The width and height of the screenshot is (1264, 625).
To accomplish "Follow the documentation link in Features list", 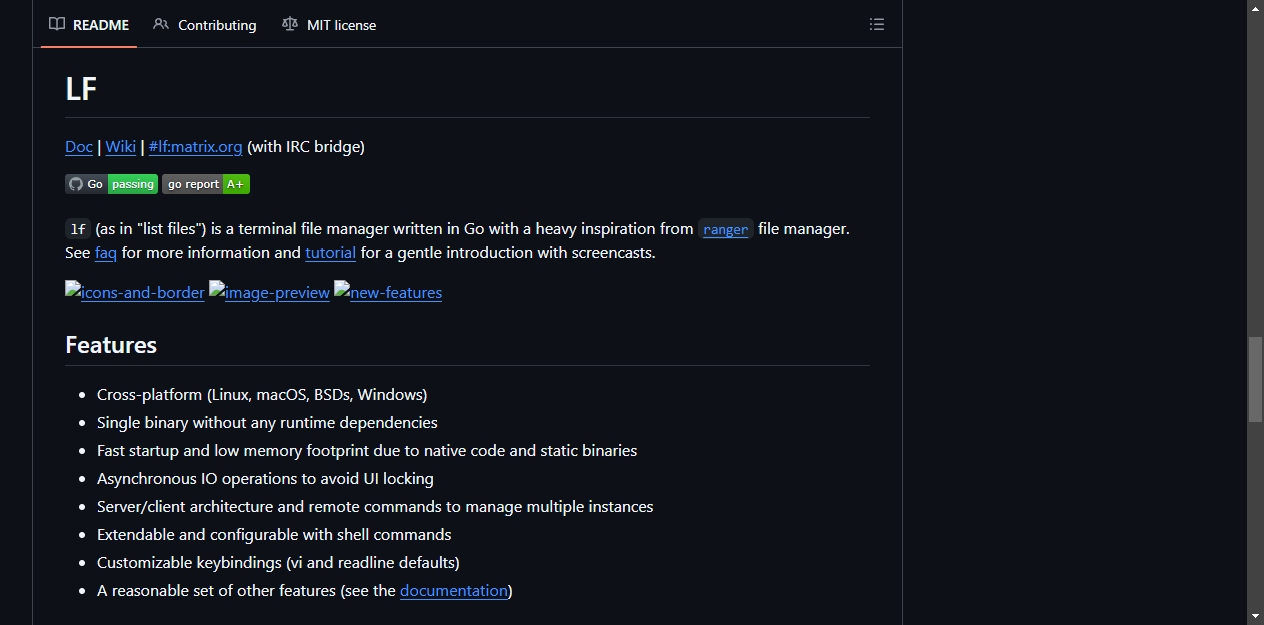I will point(454,591).
